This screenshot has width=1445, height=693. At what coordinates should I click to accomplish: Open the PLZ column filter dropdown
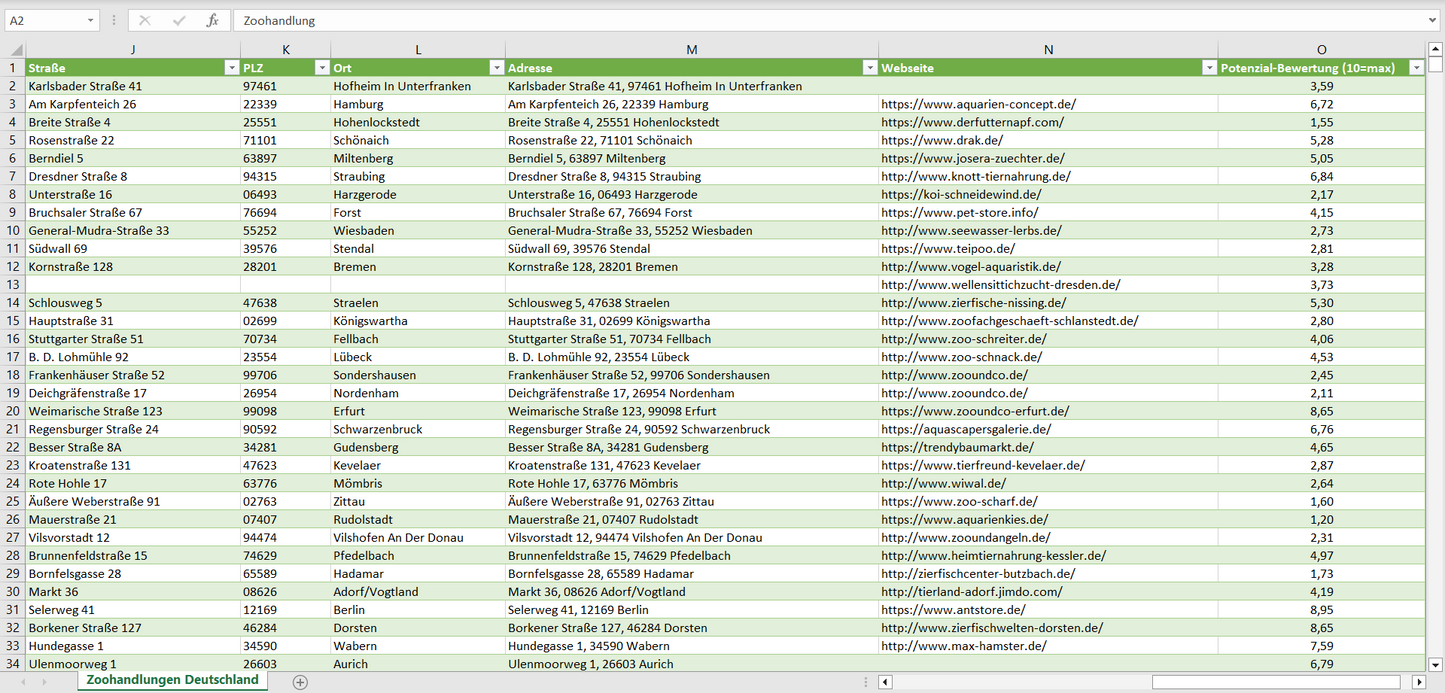pos(321,68)
